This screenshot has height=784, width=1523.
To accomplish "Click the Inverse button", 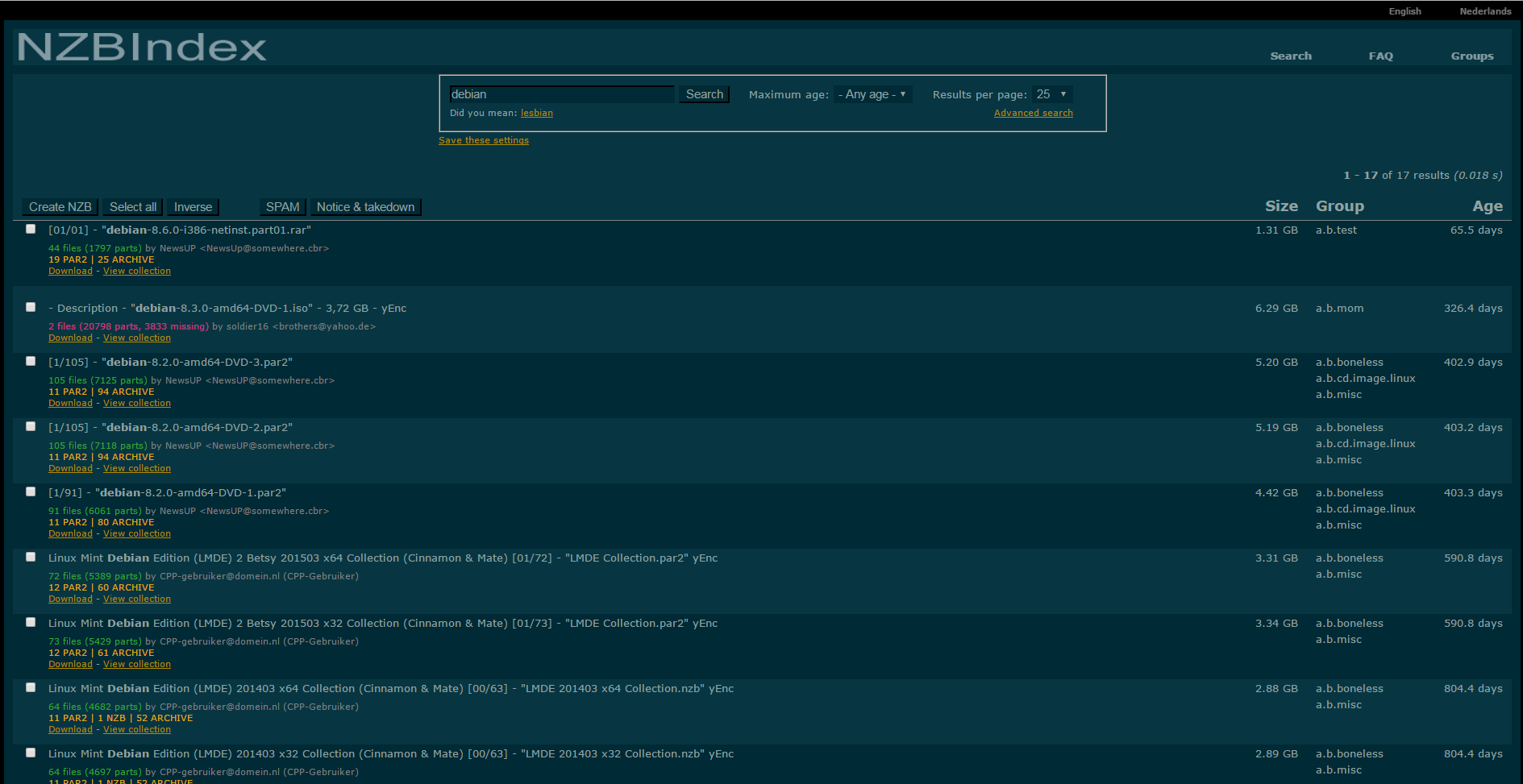I will [193, 207].
